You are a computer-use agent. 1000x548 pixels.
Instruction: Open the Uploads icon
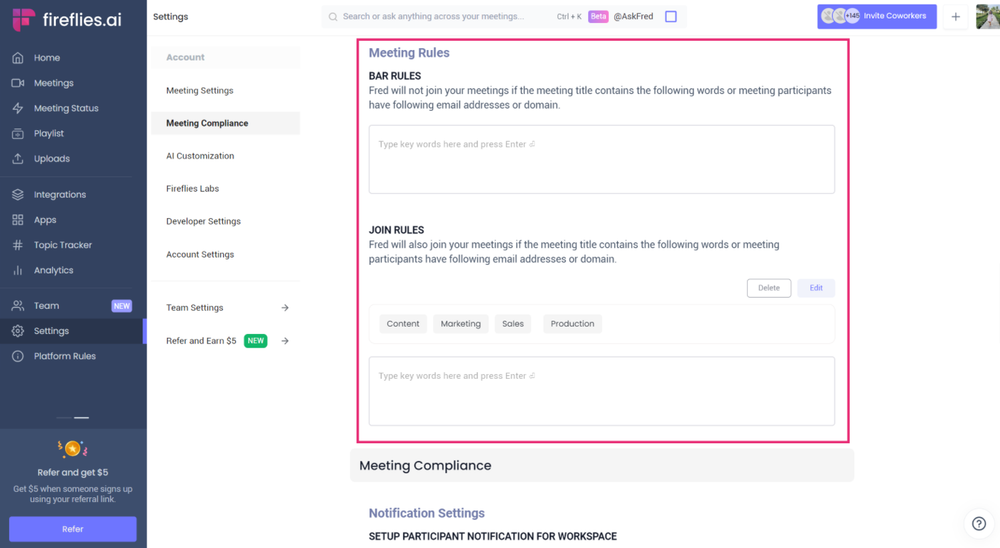tap(18, 159)
